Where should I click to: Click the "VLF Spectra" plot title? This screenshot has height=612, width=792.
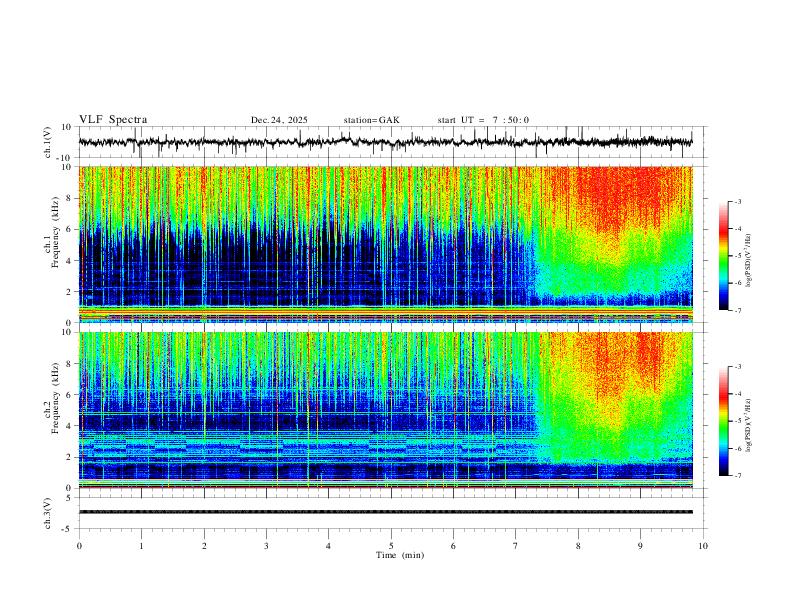(x=113, y=120)
